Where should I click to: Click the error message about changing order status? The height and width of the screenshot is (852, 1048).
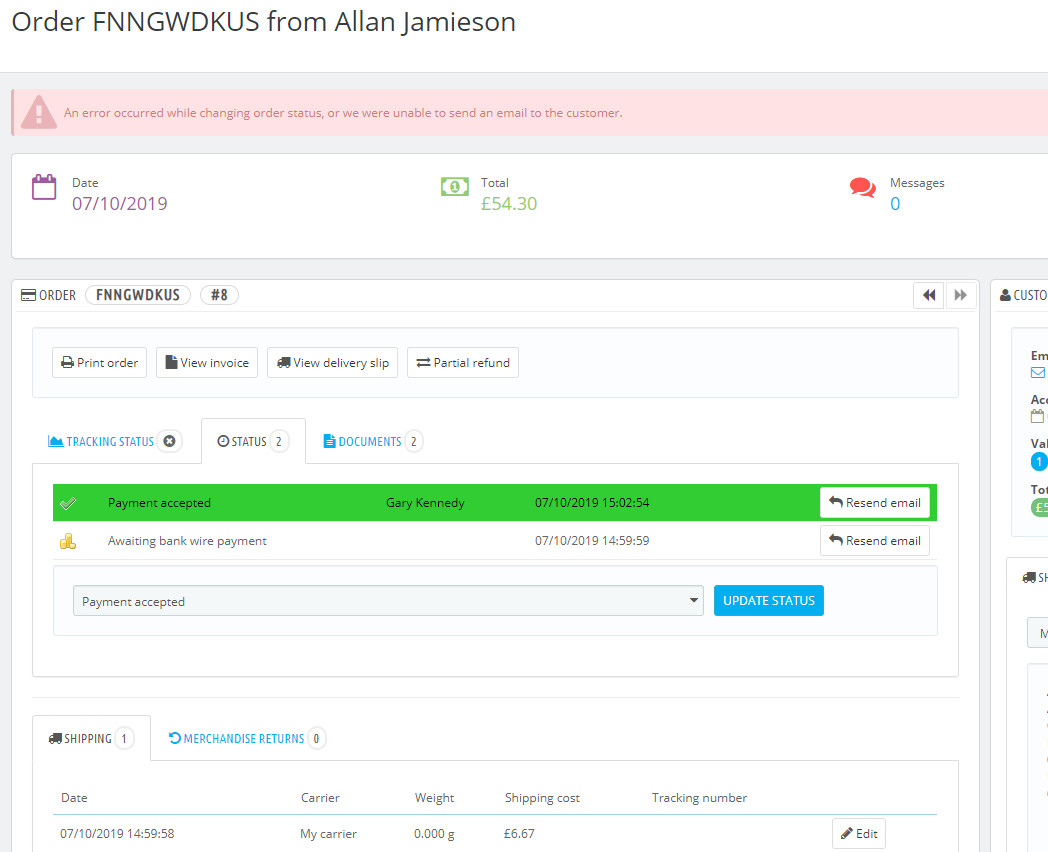click(x=343, y=113)
